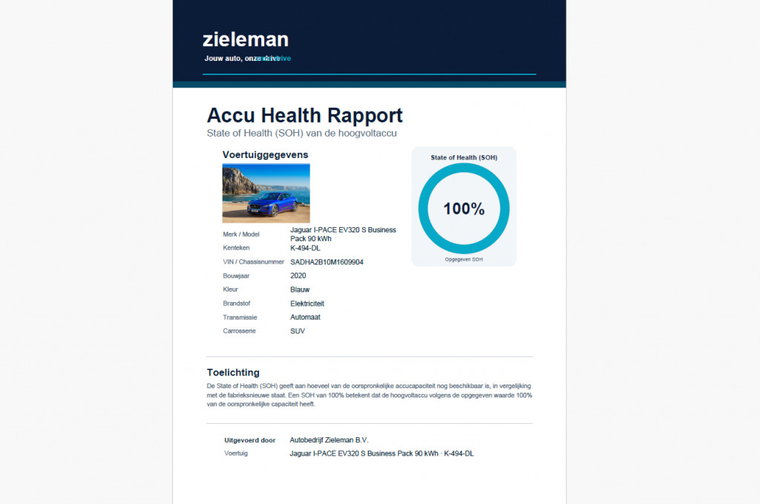Click the 100% State of Health gauge
The height and width of the screenshot is (504, 760).
(x=464, y=208)
